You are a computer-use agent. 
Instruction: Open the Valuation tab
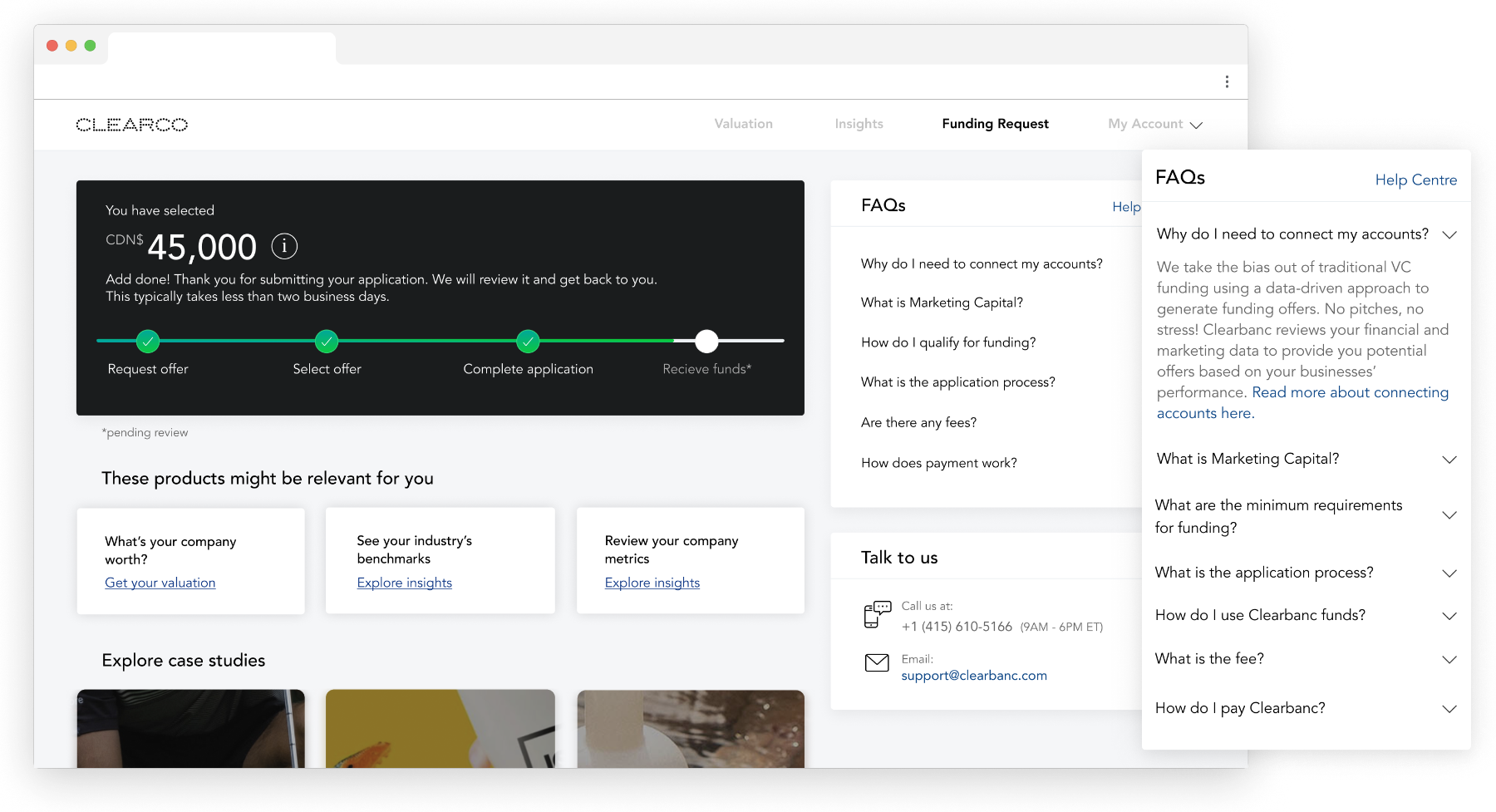pyautogui.click(x=744, y=124)
